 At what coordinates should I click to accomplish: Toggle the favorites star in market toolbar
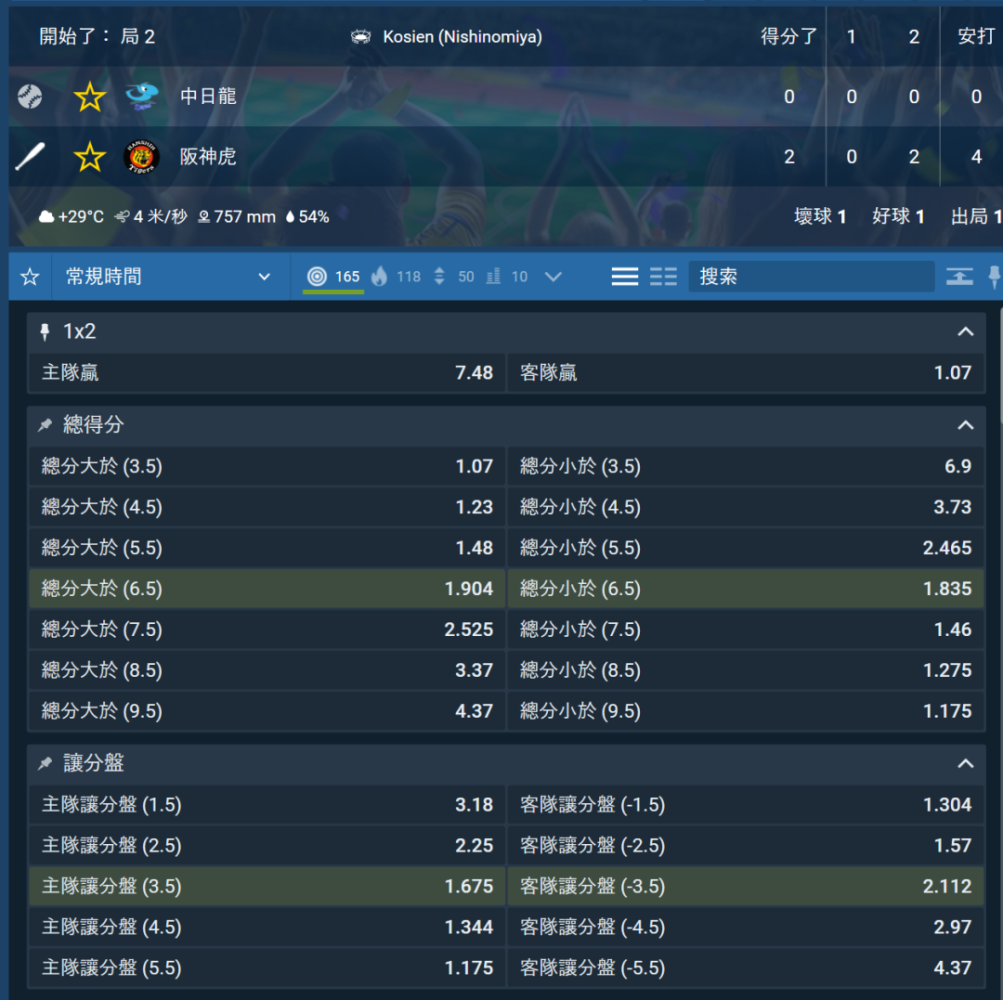click(30, 277)
